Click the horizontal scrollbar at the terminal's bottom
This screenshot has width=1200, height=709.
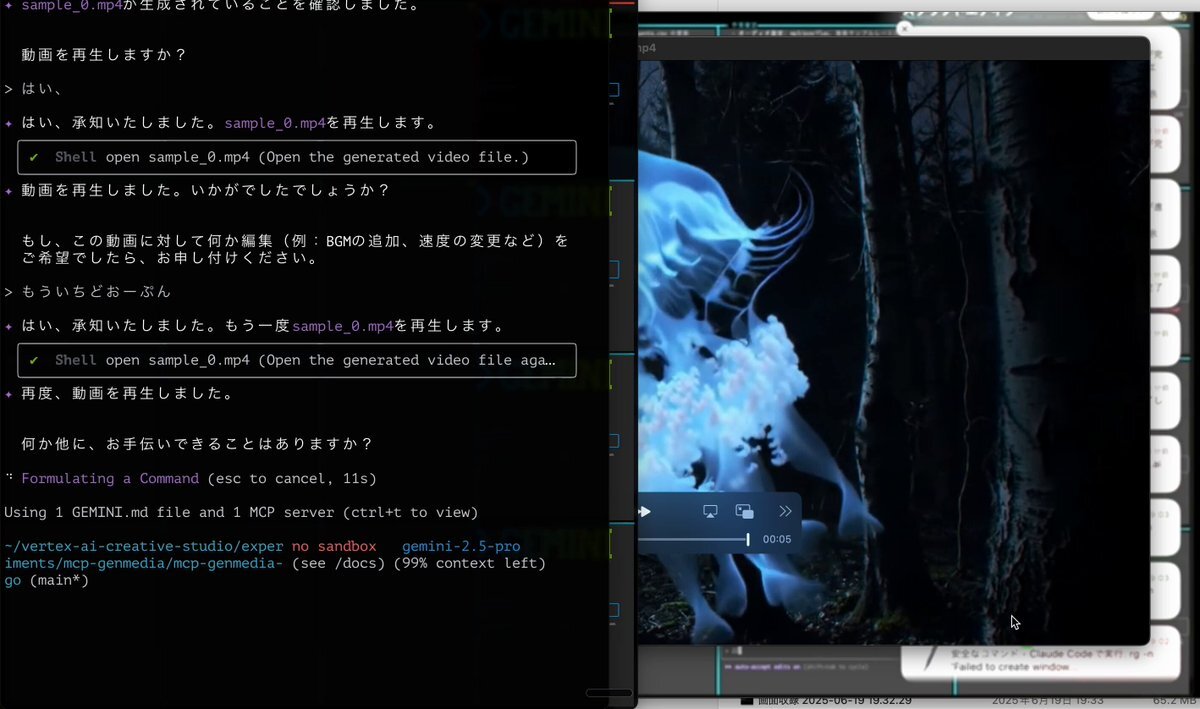tap(608, 692)
